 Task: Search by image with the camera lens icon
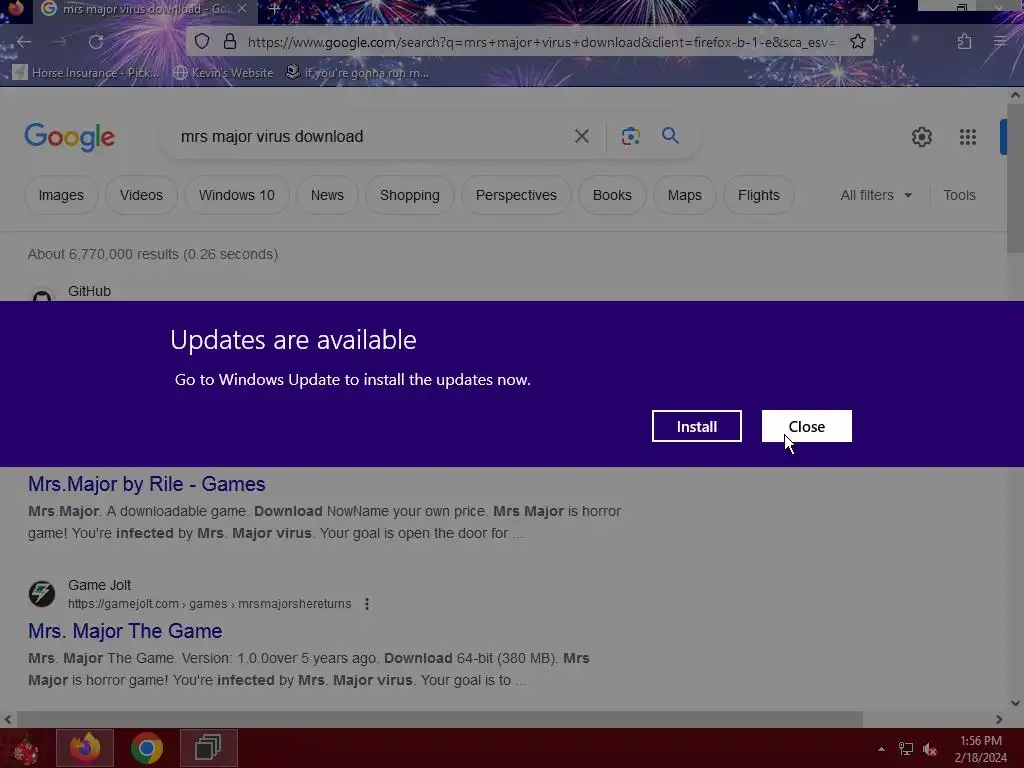(x=630, y=136)
